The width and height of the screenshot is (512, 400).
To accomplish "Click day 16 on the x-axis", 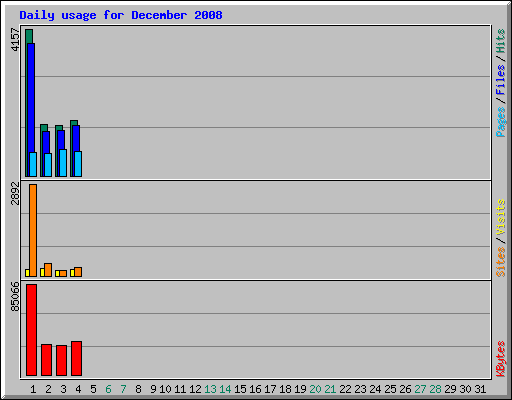I will [x=255, y=389].
